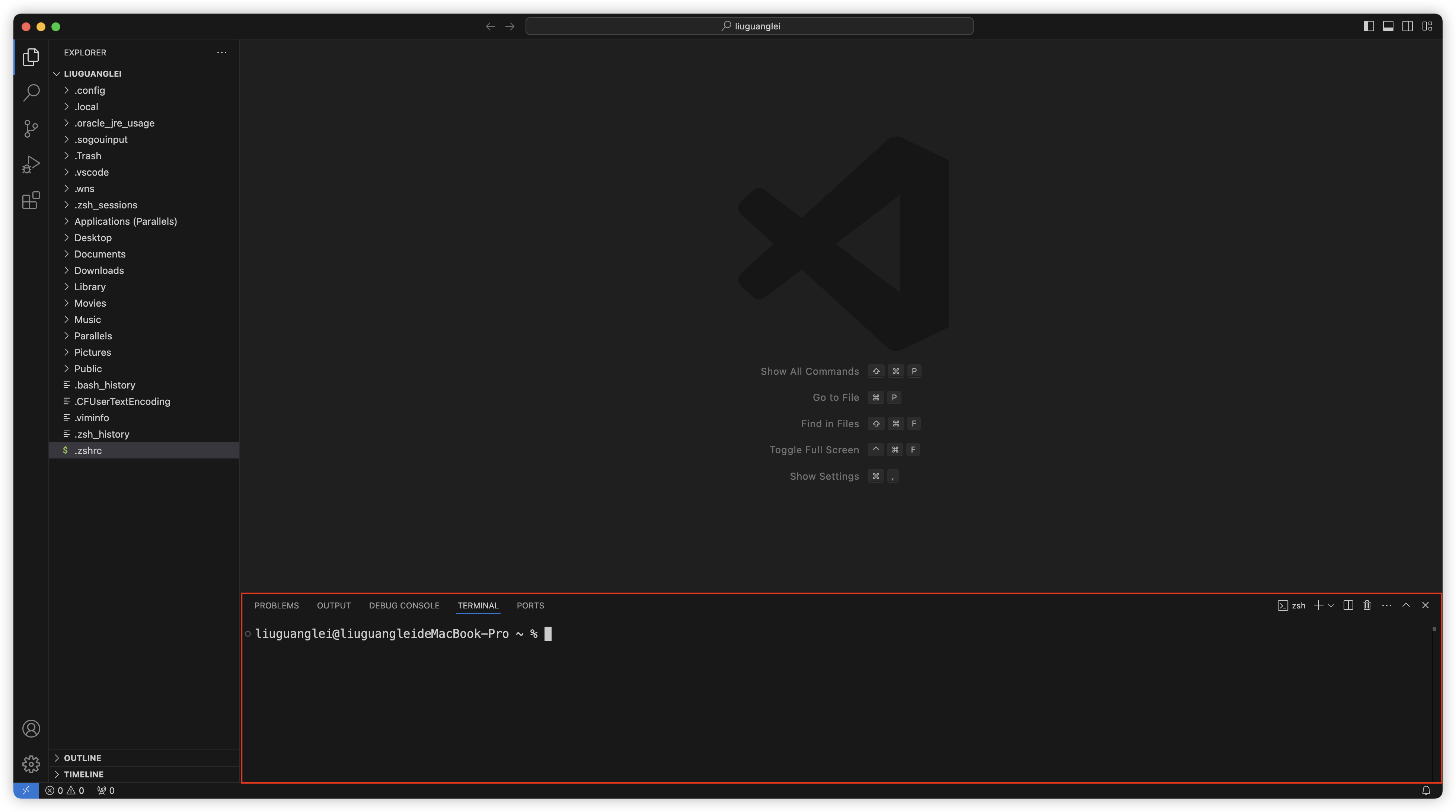The width and height of the screenshot is (1456, 812).
Task: Switch to the PROBLEMS tab
Action: click(277, 605)
